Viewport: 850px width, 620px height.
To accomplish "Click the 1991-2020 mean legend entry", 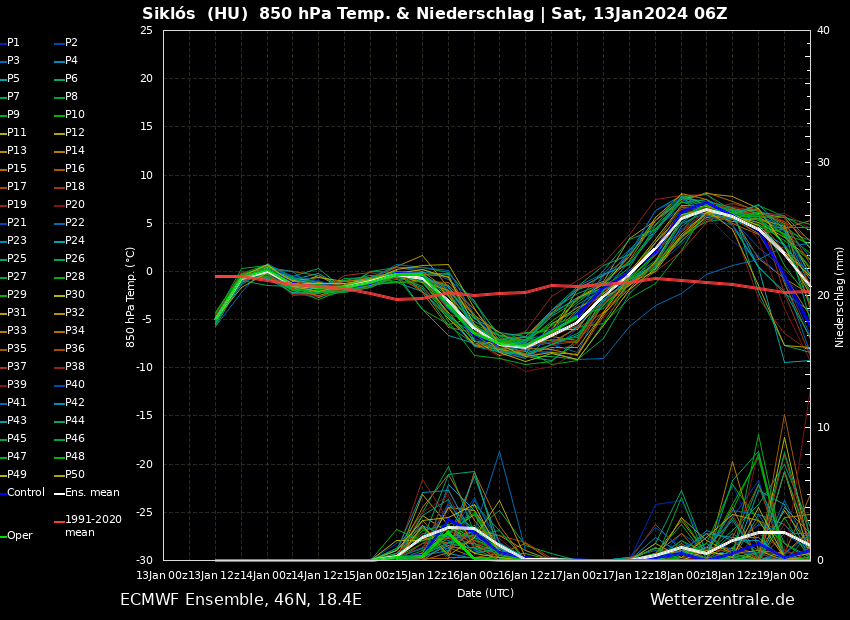I will (93, 526).
